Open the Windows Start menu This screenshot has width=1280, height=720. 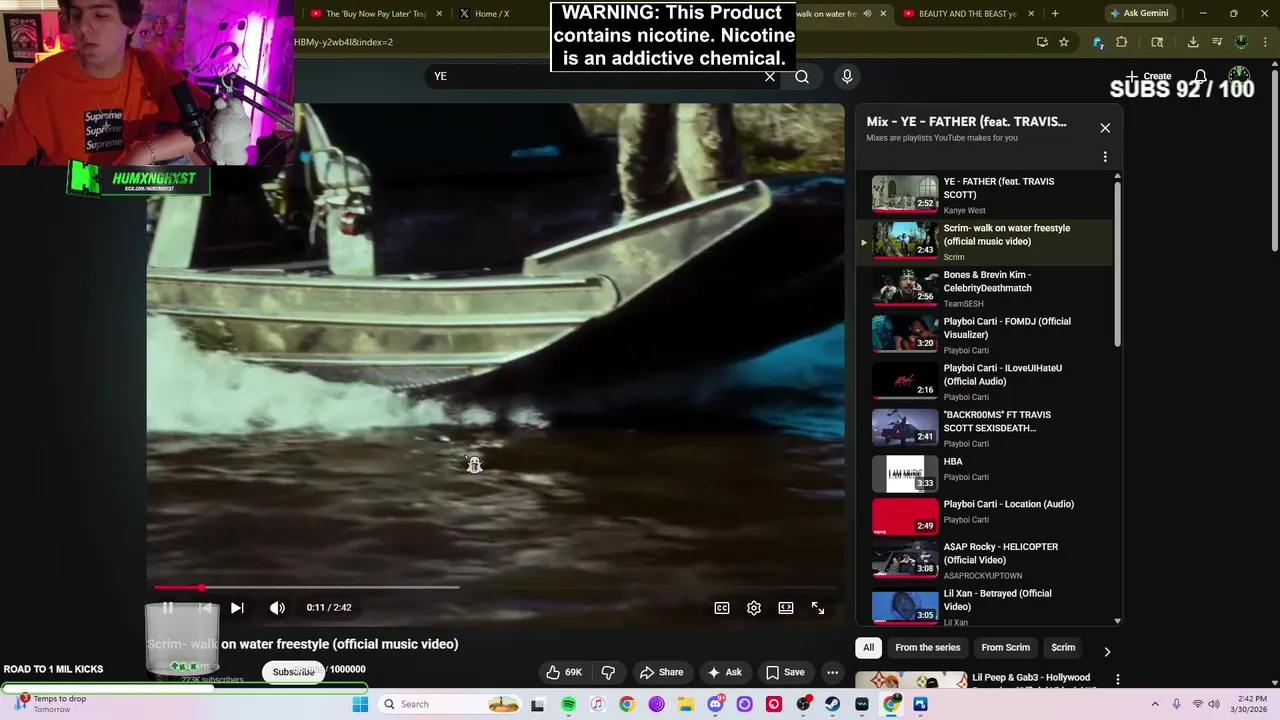click(360, 704)
